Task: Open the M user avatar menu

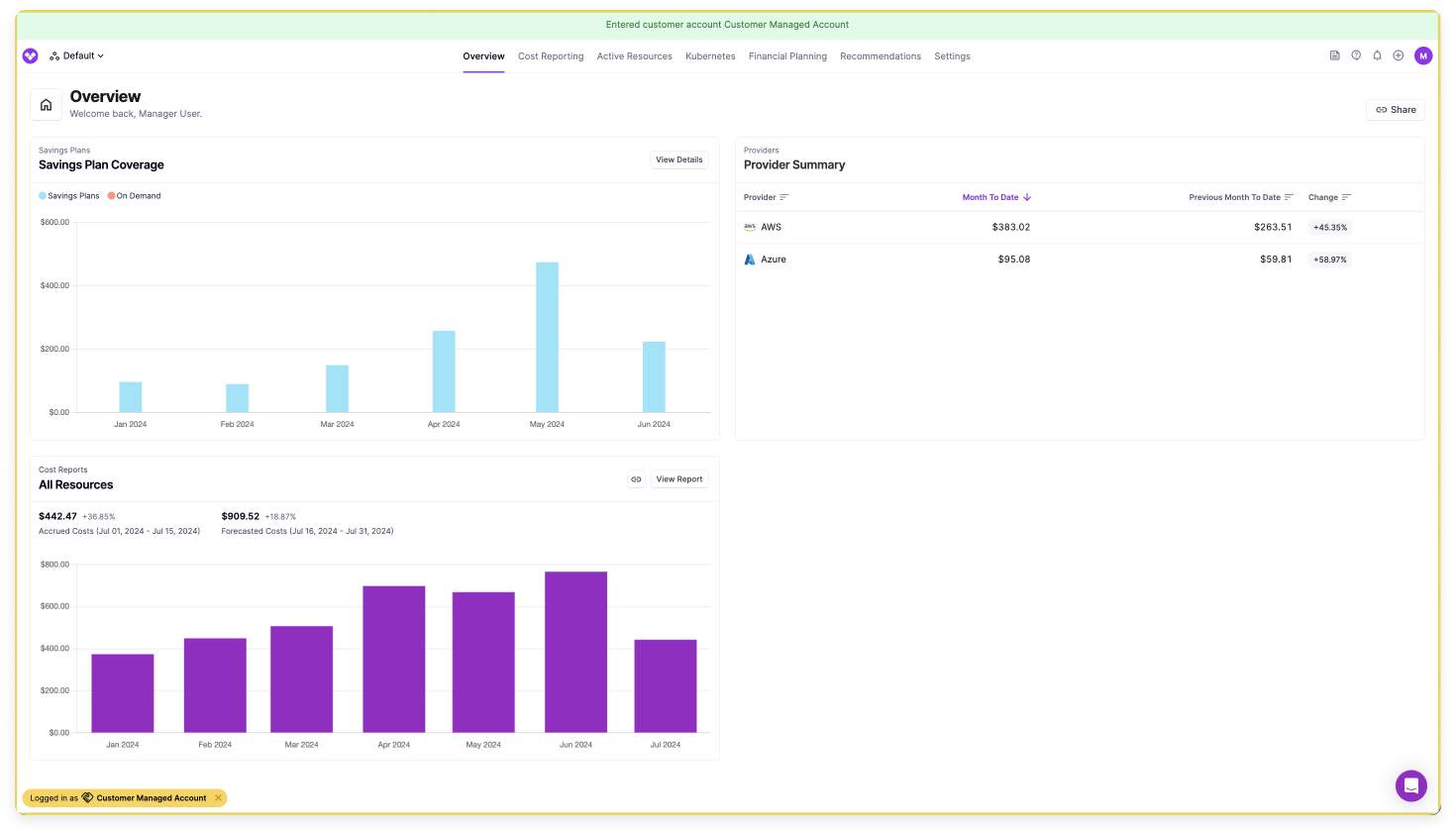Action: [x=1423, y=55]
